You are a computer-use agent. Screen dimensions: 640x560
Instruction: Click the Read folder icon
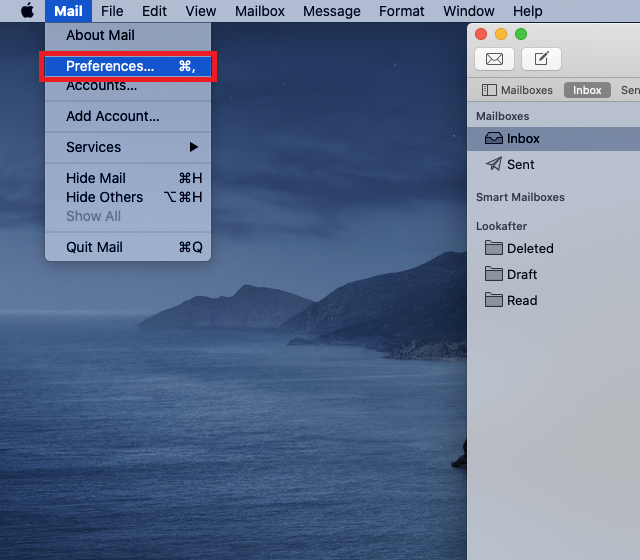pos(493,300)
